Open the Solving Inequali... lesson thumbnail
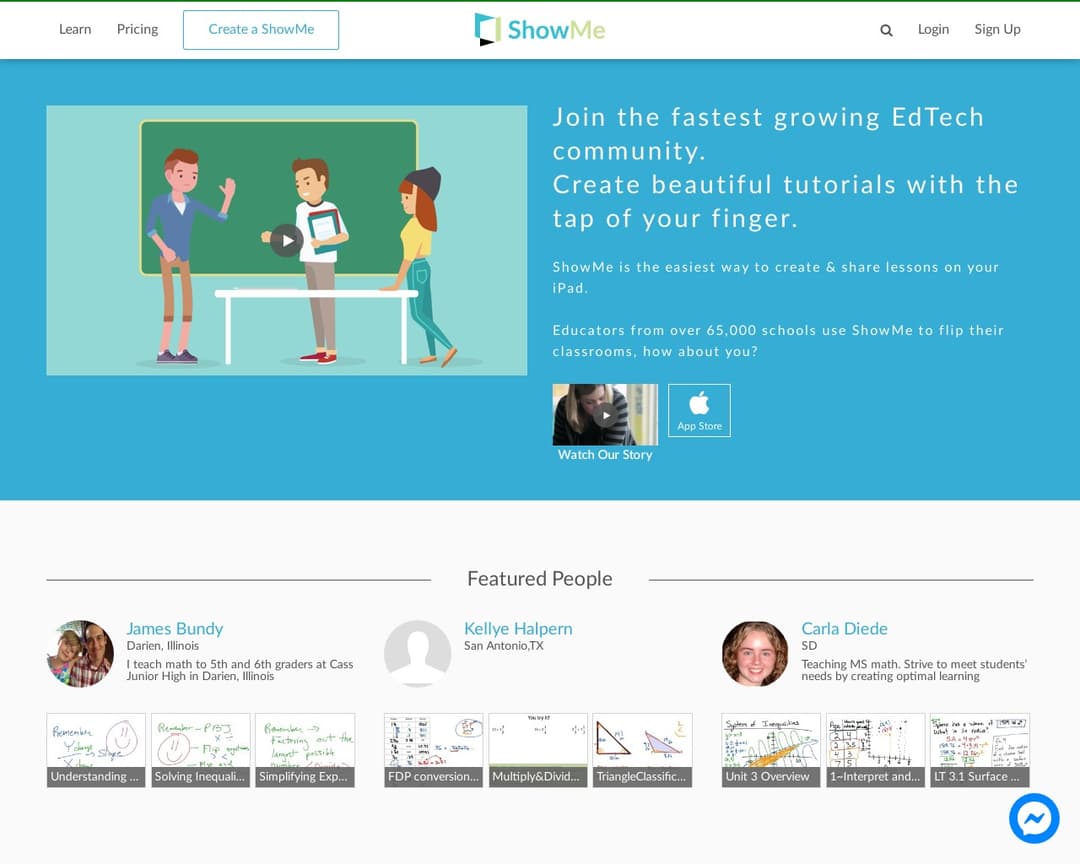Viewport: 1080px width, 864px height. click(x=200, y=750)
